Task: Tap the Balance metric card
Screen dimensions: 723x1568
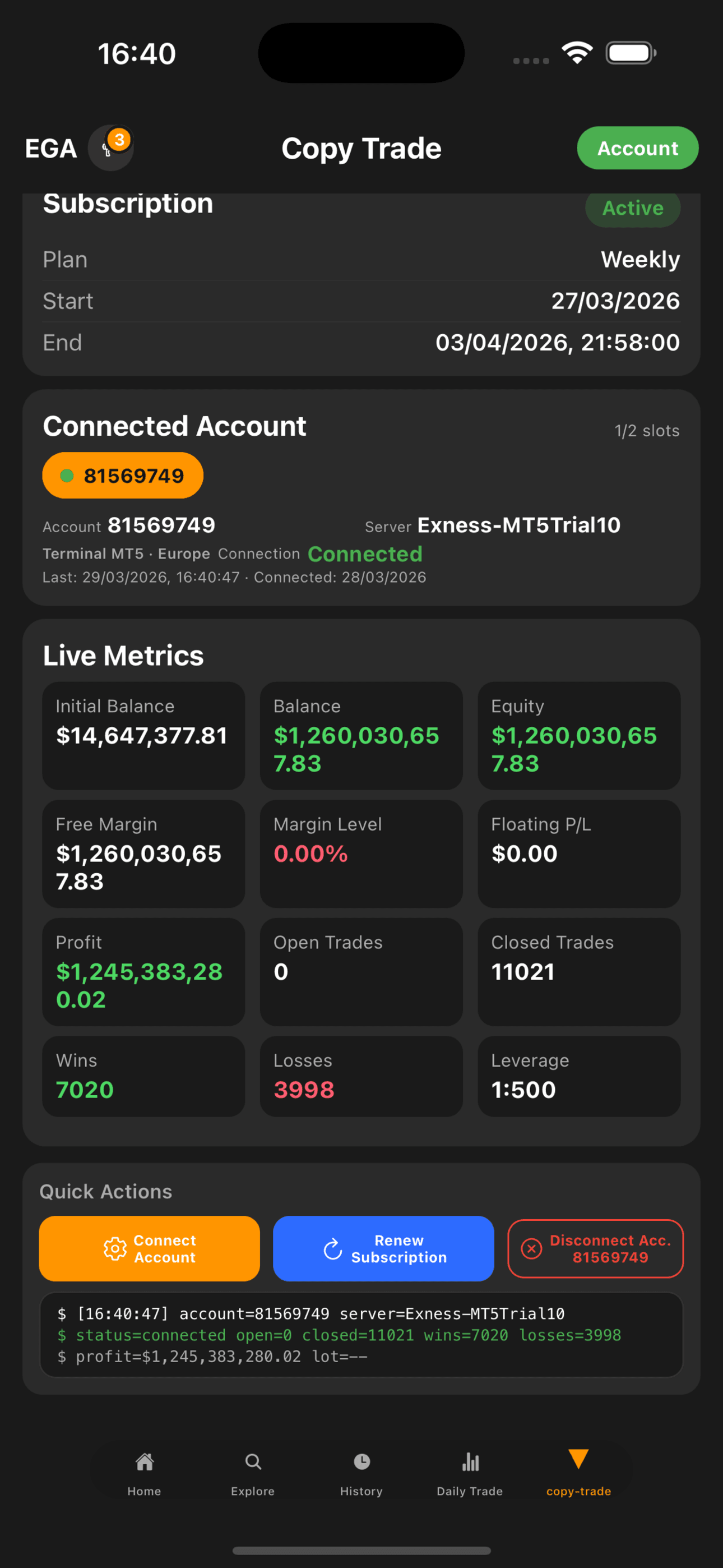Action: pos(361,735)
